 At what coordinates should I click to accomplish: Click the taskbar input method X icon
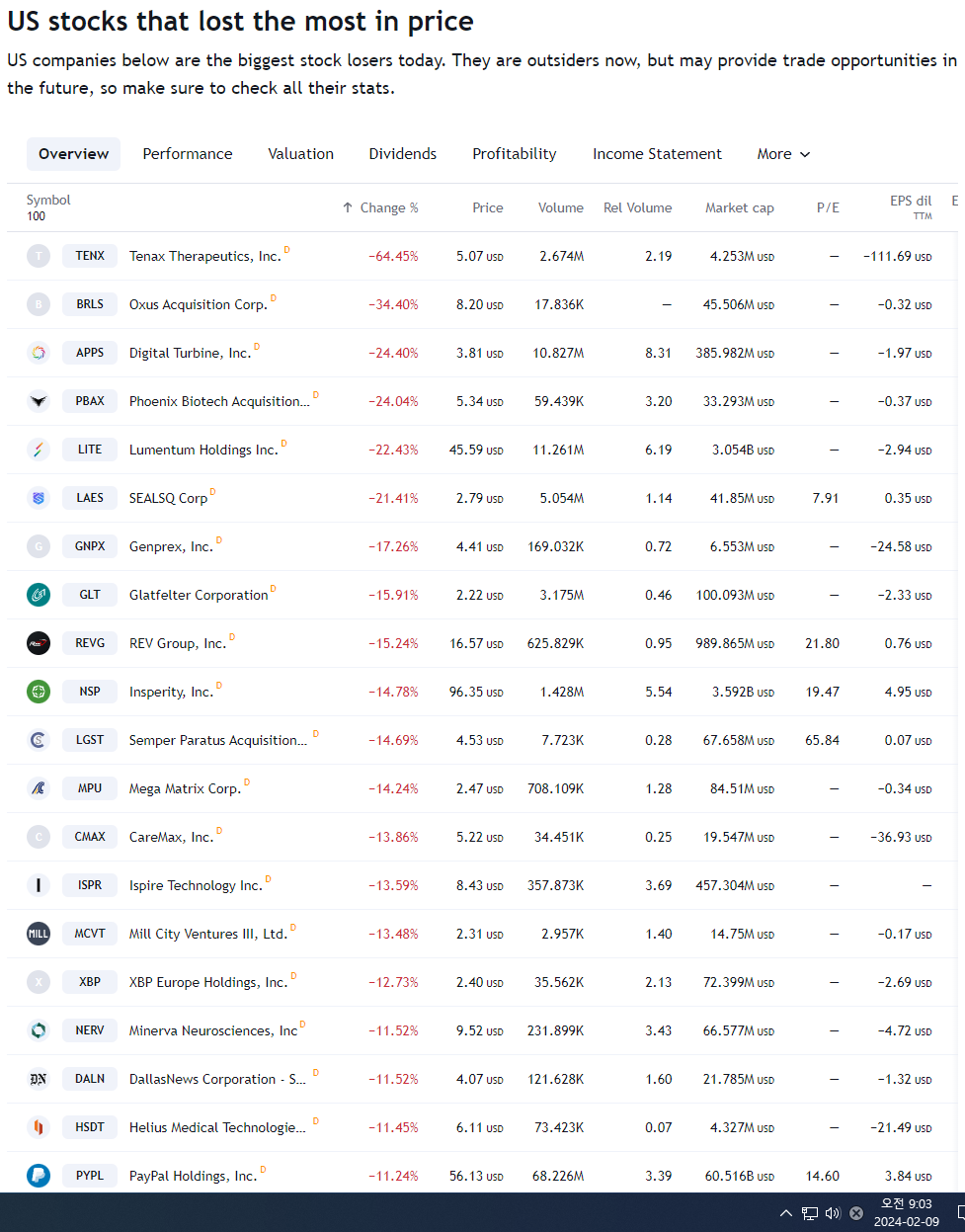856,1213
